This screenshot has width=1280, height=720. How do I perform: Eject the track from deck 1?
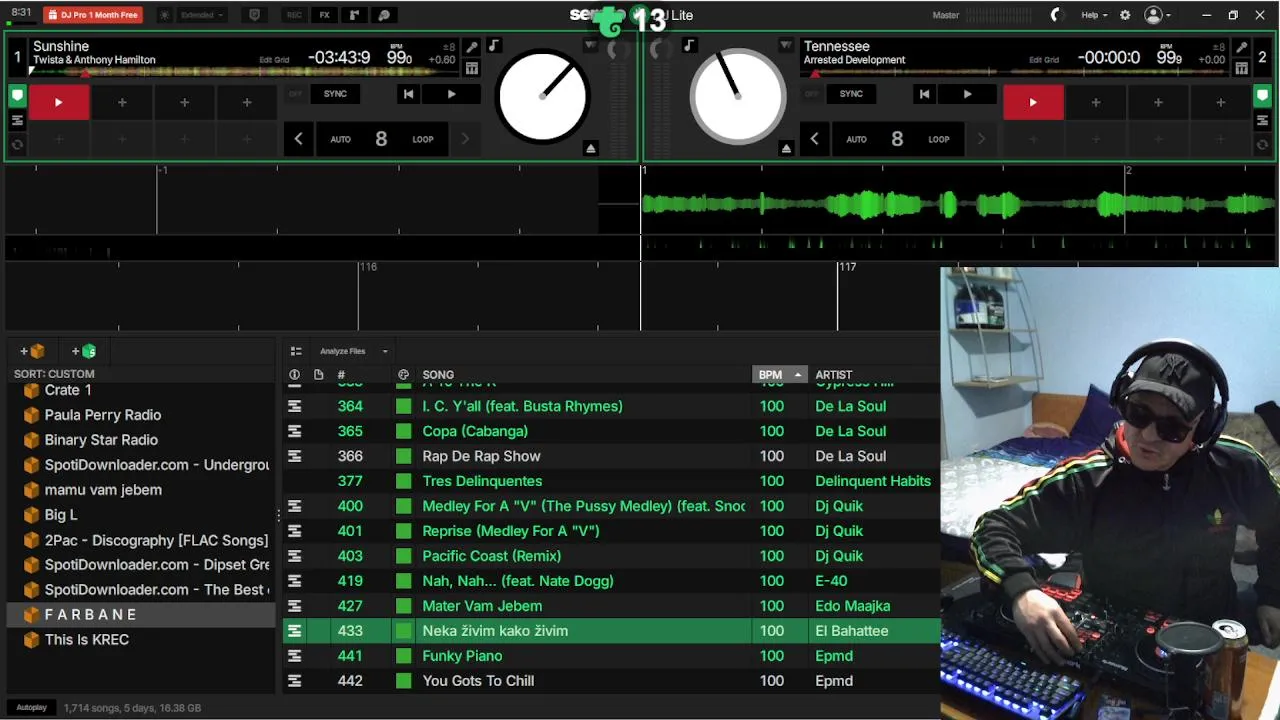(x=591, y=148)
